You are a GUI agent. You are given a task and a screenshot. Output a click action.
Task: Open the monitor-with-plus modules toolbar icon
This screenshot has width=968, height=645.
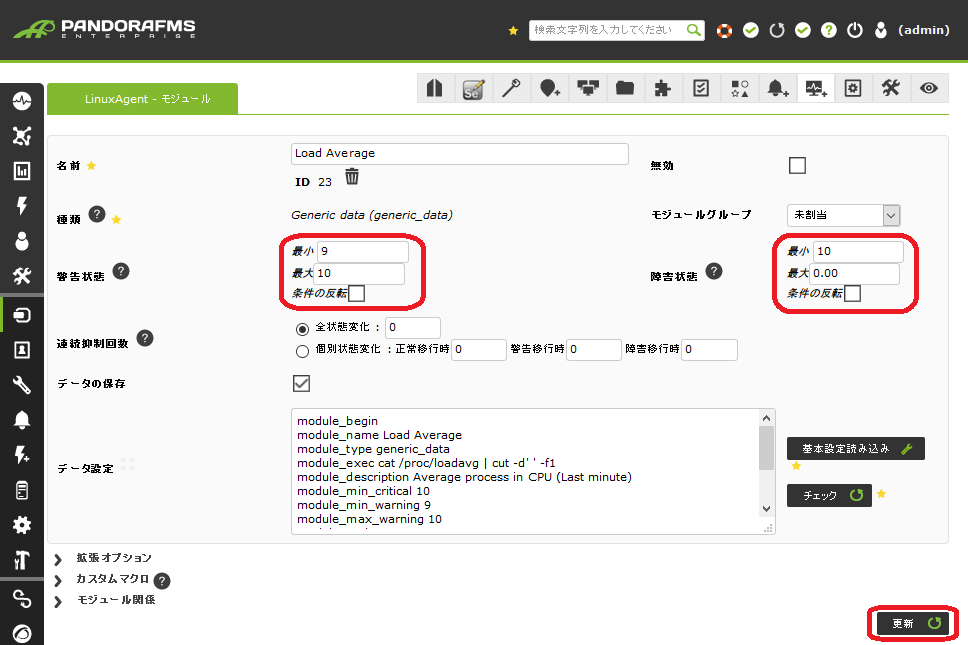(x=816, y=88)
